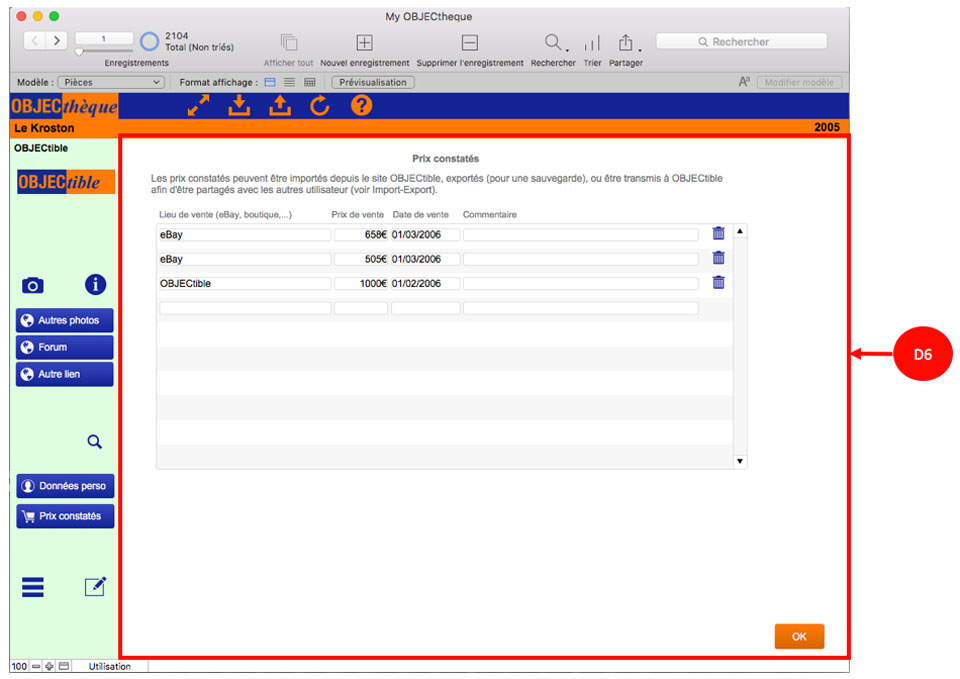Screen dimensions: 960x679
Task: Click Supprimer l'enregistrement toolbar icon
Action: 470,42
